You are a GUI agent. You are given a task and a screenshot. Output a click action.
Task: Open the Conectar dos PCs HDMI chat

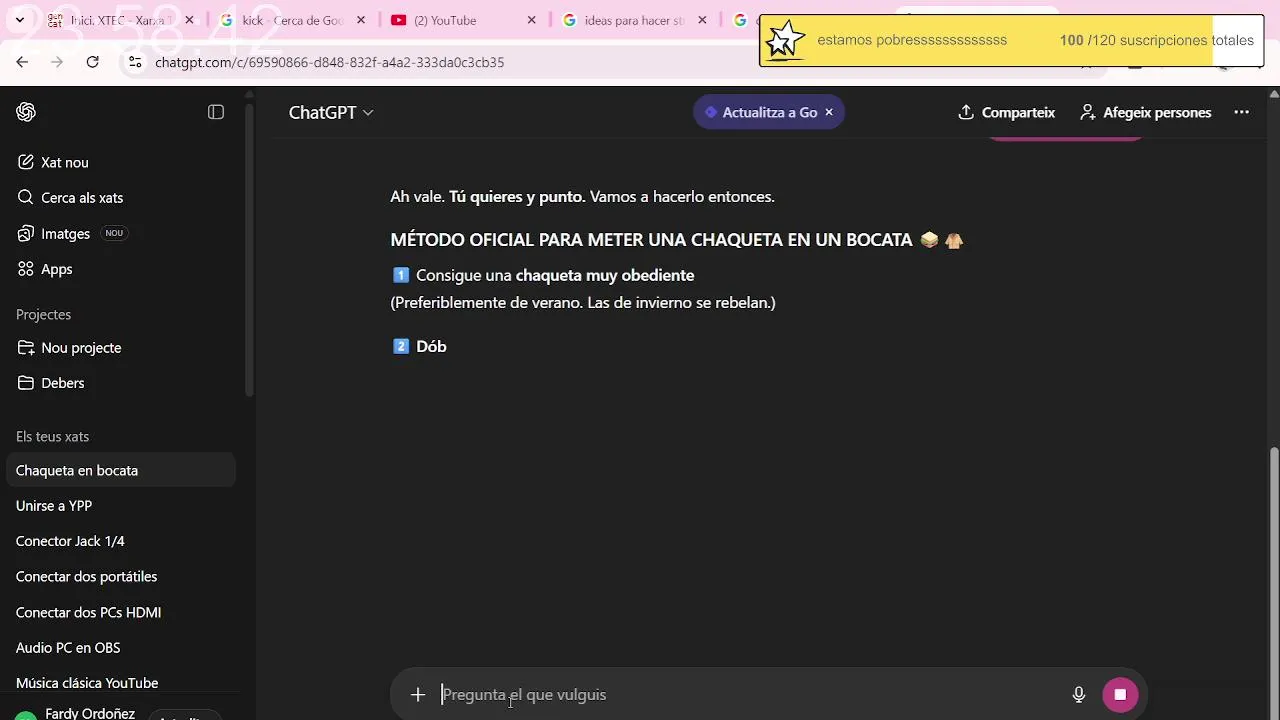click(120, 612)
